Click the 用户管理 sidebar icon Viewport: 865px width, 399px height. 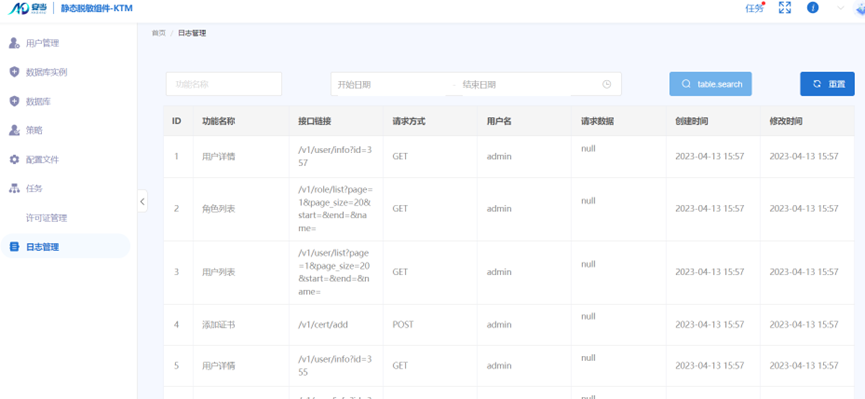click(x=14, y=43)
